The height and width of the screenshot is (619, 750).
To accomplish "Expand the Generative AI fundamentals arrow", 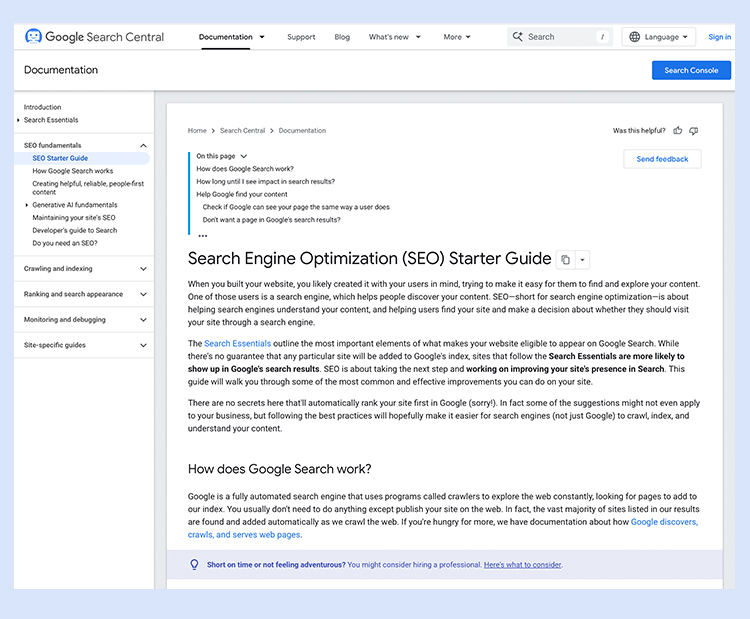I will [x=27, y=205].
